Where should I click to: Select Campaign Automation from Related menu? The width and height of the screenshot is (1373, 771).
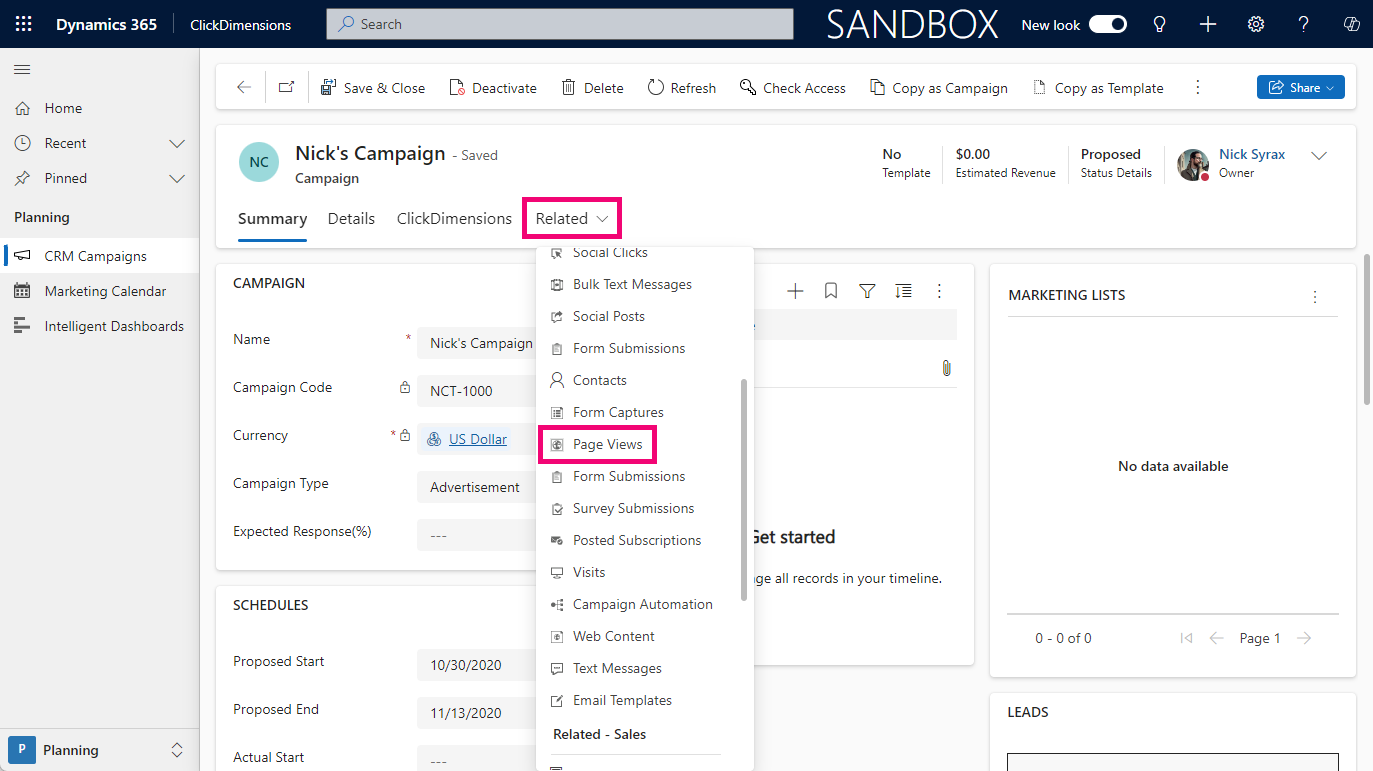644,604
